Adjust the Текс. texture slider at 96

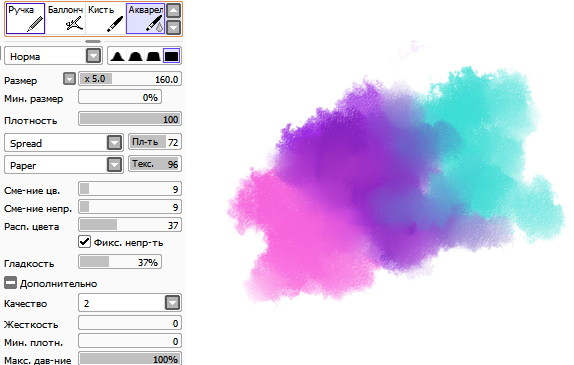point(155,164)
